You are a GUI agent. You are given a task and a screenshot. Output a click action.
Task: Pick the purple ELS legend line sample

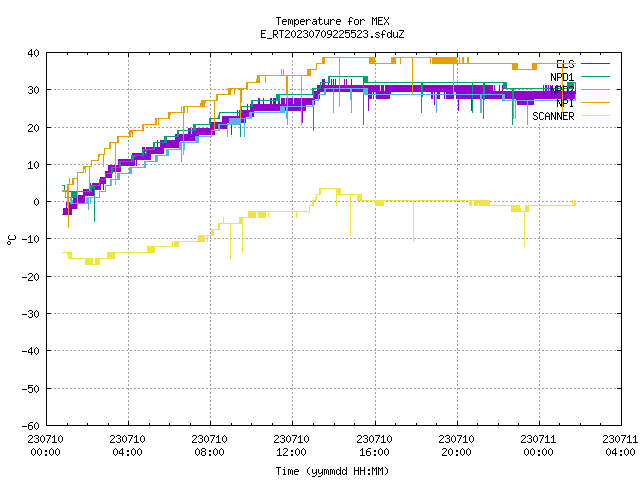click(595, 64)
